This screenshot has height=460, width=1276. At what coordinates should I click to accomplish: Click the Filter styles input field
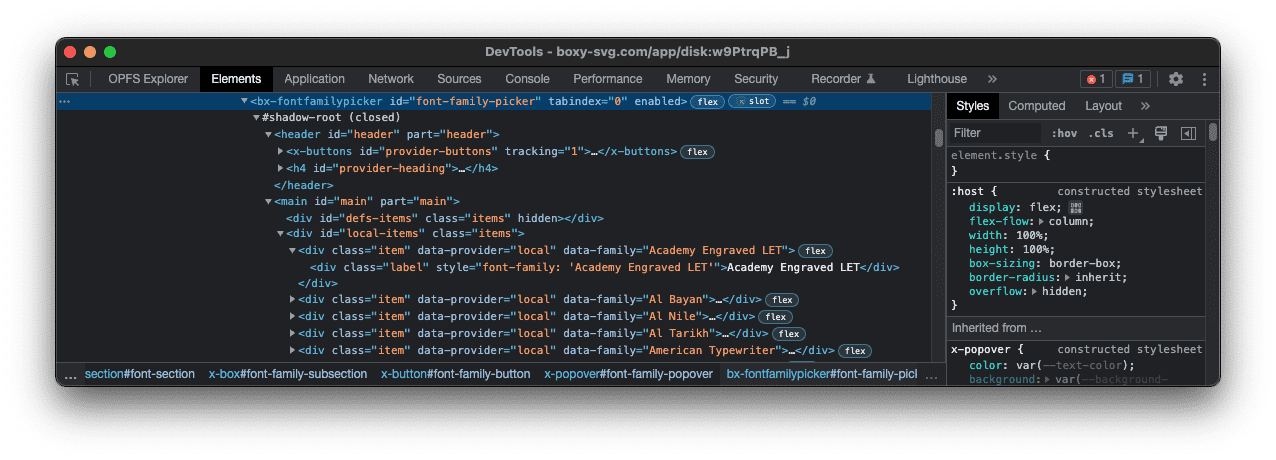[993, 133]
